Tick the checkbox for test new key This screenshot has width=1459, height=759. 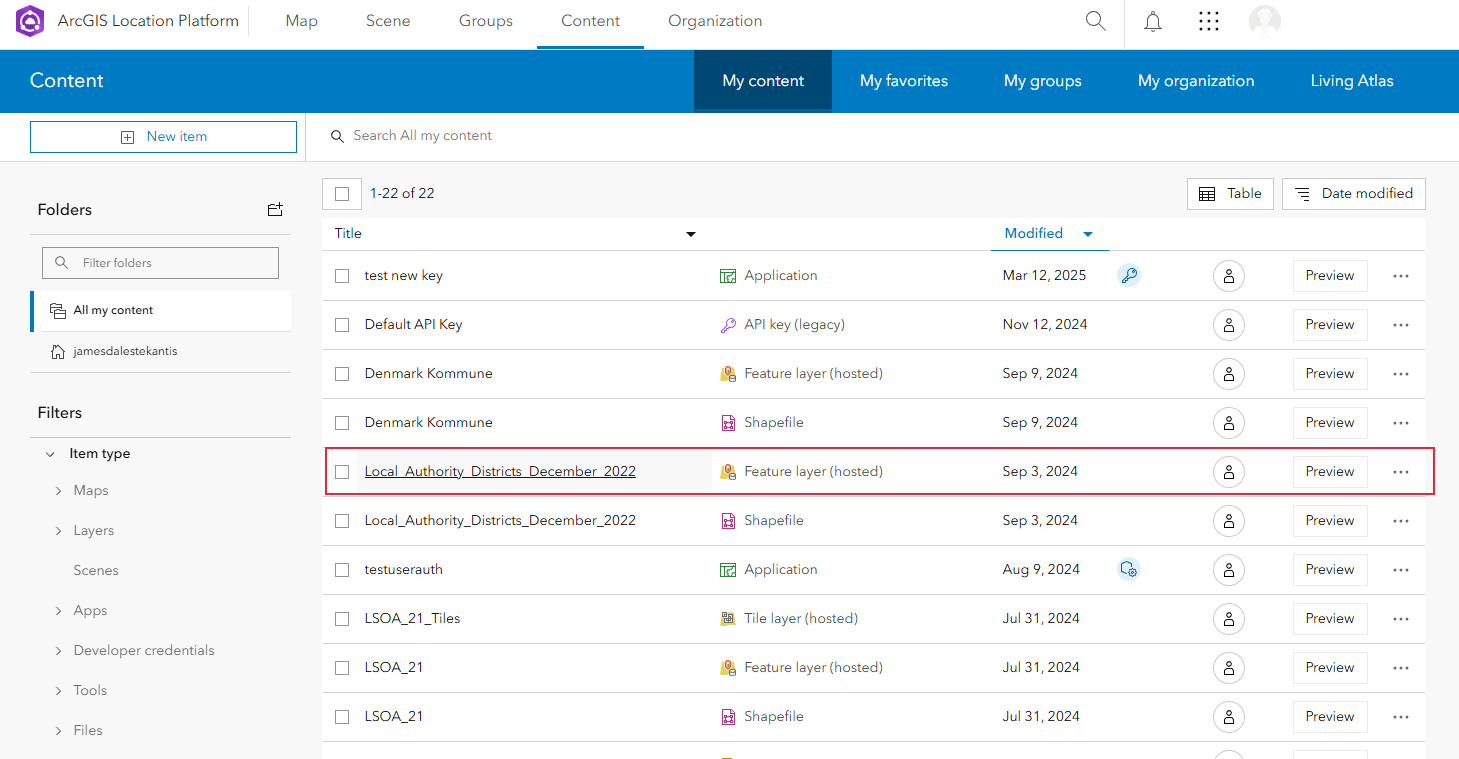pyautogui.click(x=342, y=276)
